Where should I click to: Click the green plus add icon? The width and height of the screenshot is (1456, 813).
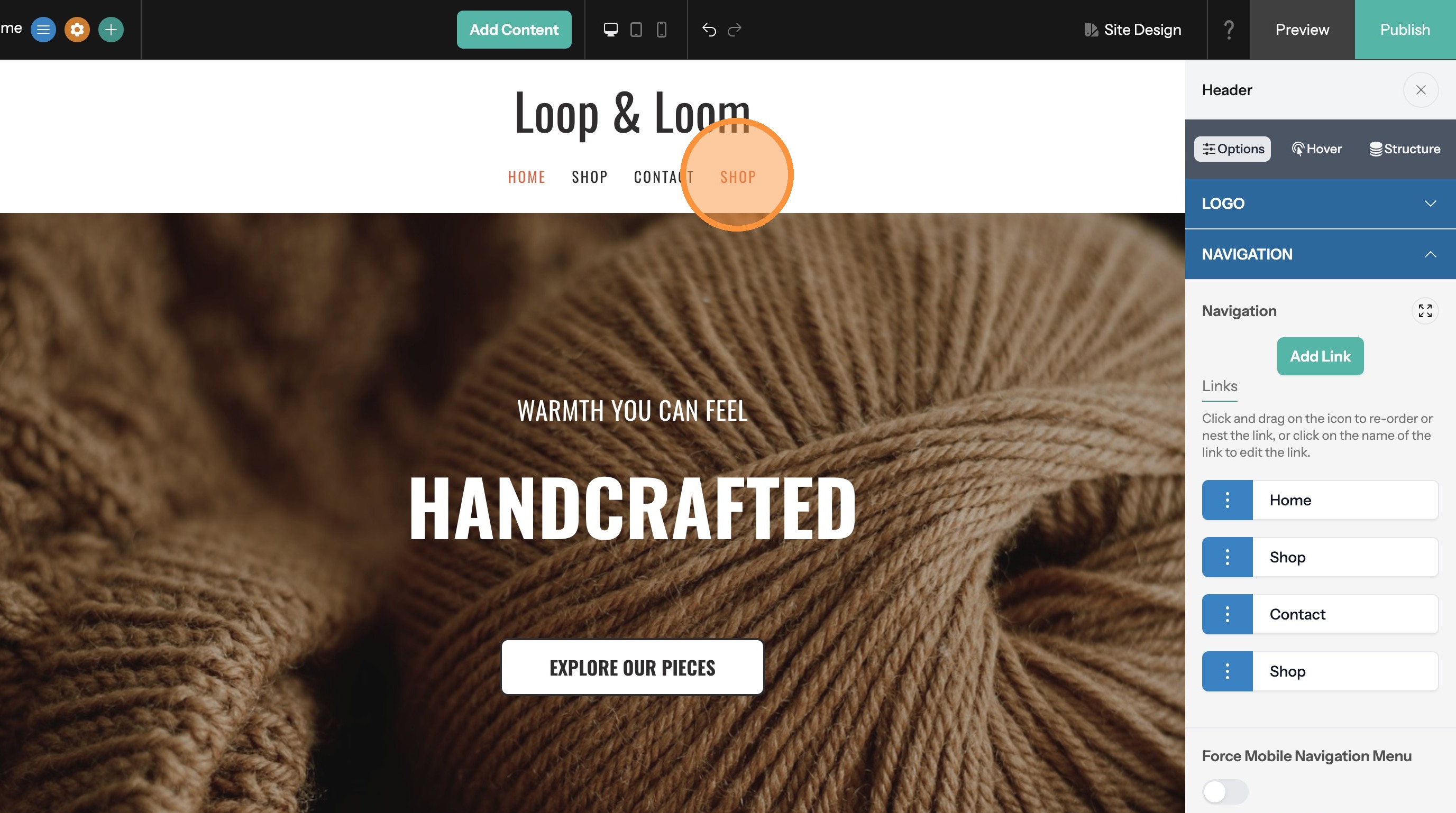coord(111,30)
